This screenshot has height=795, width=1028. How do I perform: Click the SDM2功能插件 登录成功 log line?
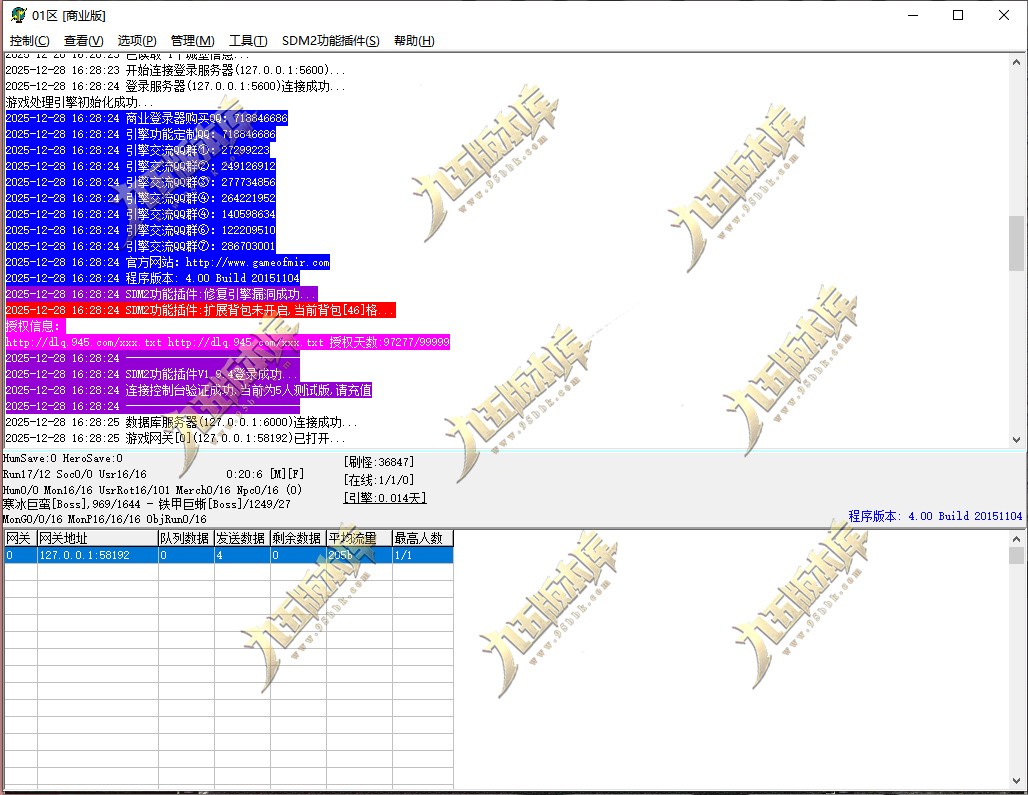tap(152, 374)
